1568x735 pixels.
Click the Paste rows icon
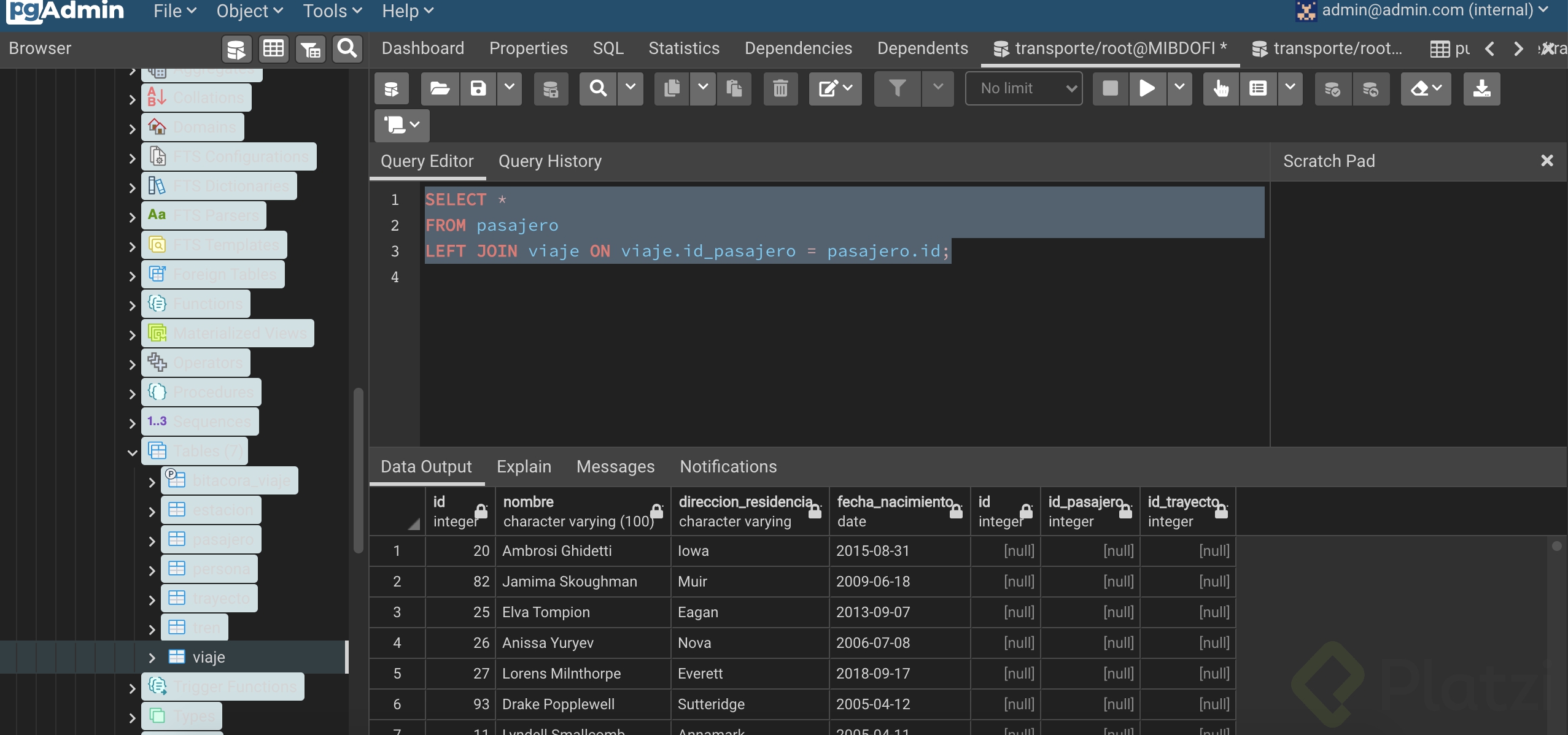[734, 89]
